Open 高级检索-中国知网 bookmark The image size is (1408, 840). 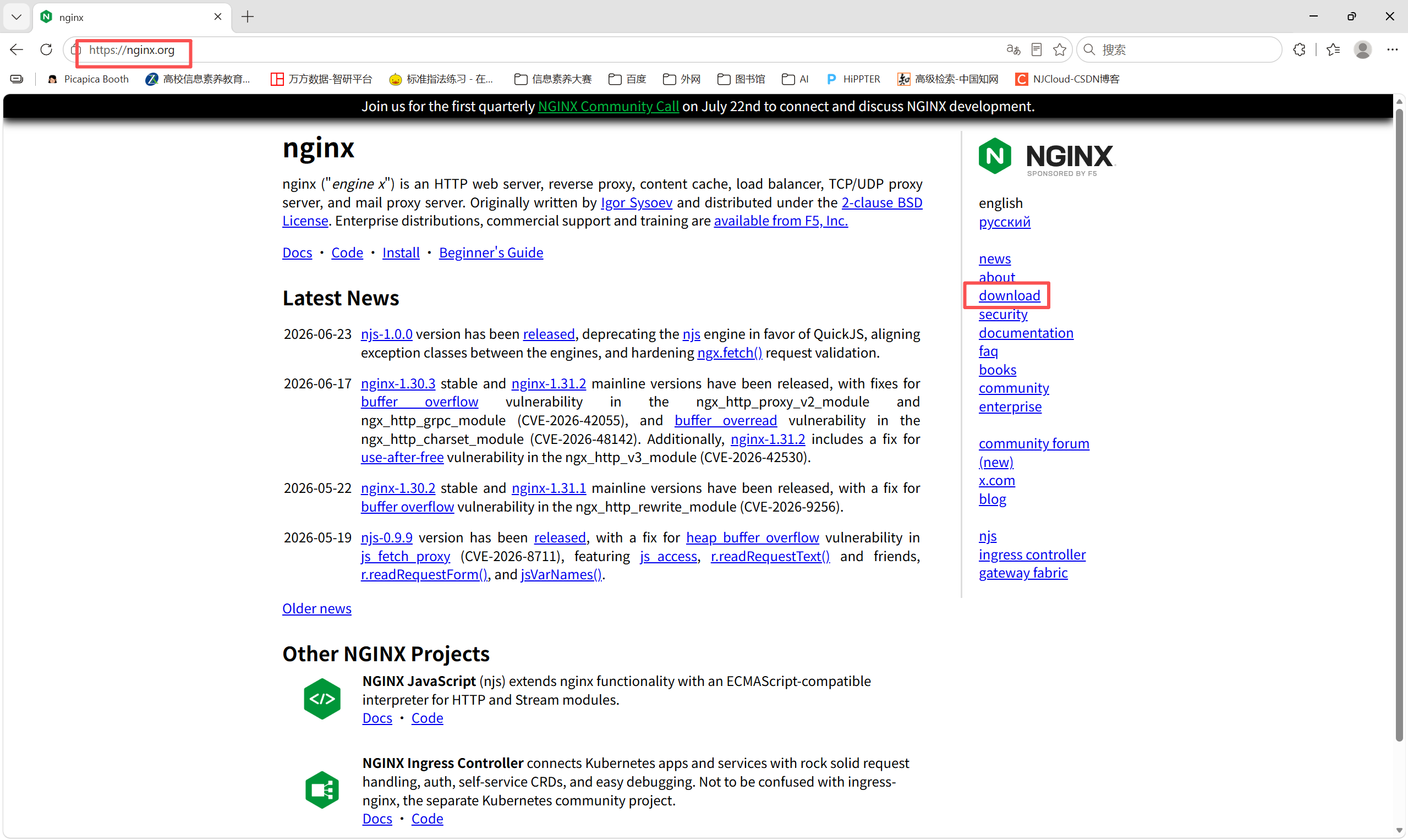(x=947, y=79)
